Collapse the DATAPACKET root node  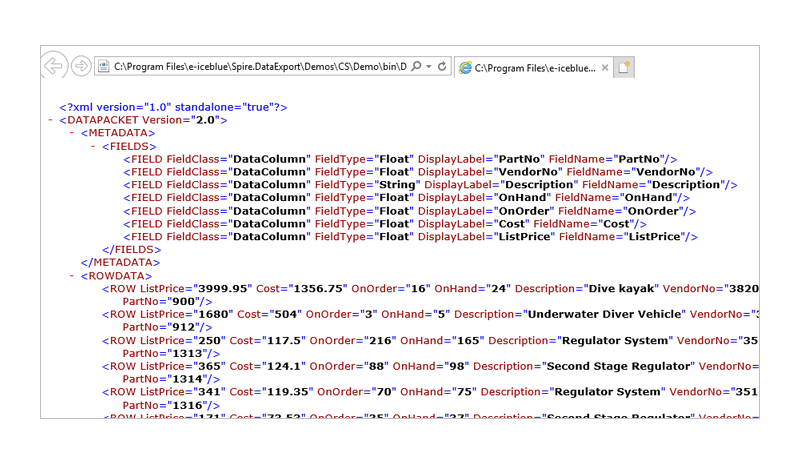(49, 120)
